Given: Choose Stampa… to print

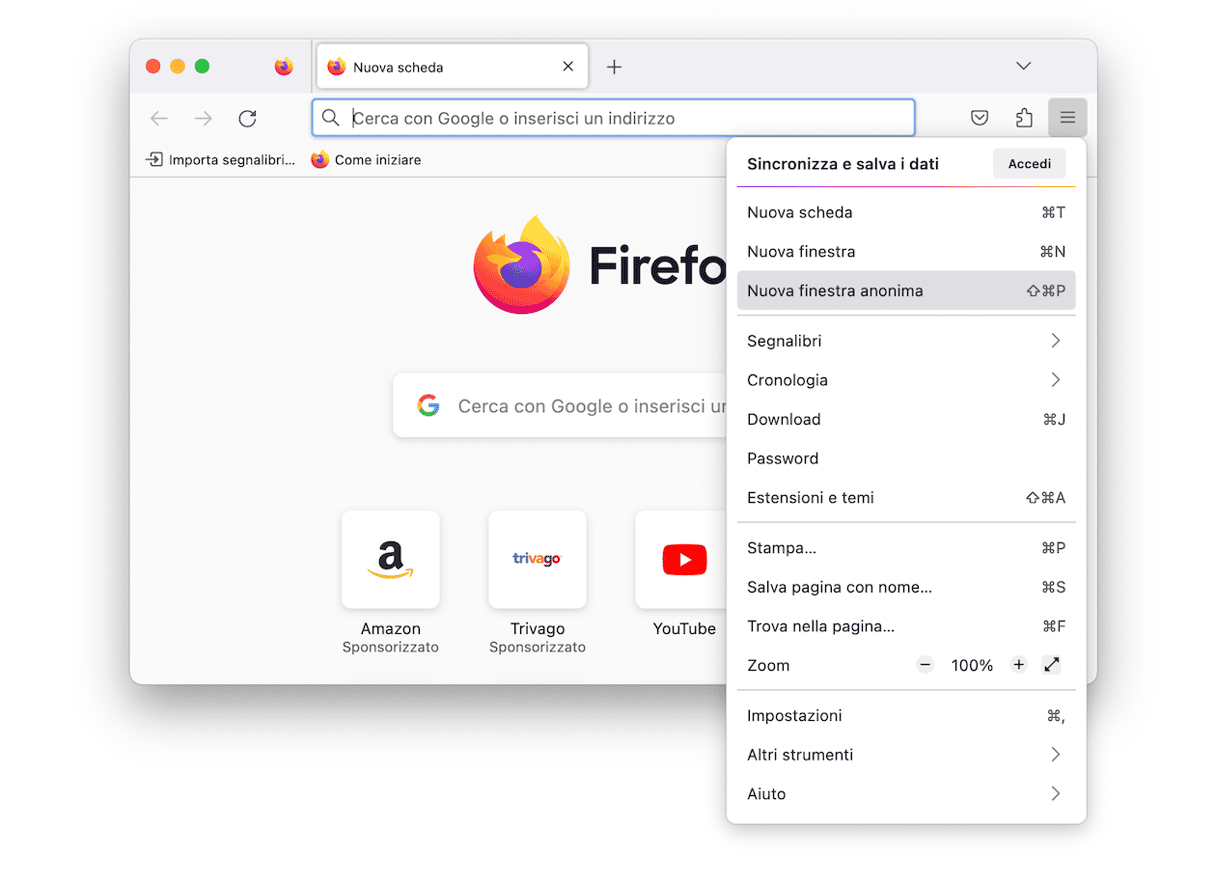Looking at the screenshot, I should tap(906, 548).
